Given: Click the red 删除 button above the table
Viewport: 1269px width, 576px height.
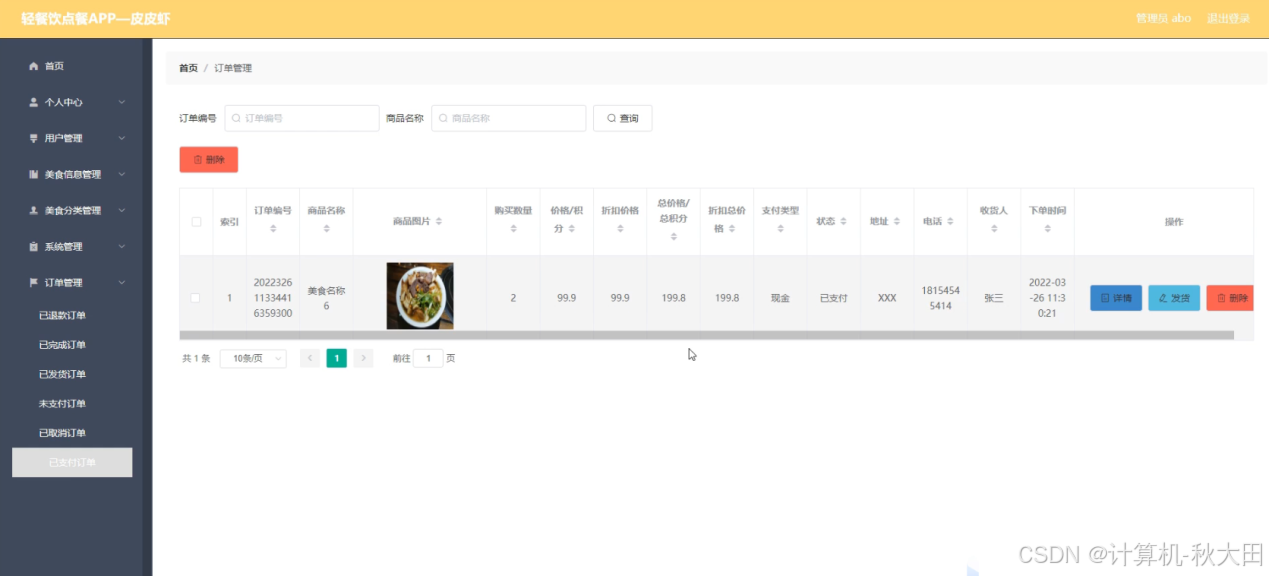Looking at the screenshot, I should 209,160.
